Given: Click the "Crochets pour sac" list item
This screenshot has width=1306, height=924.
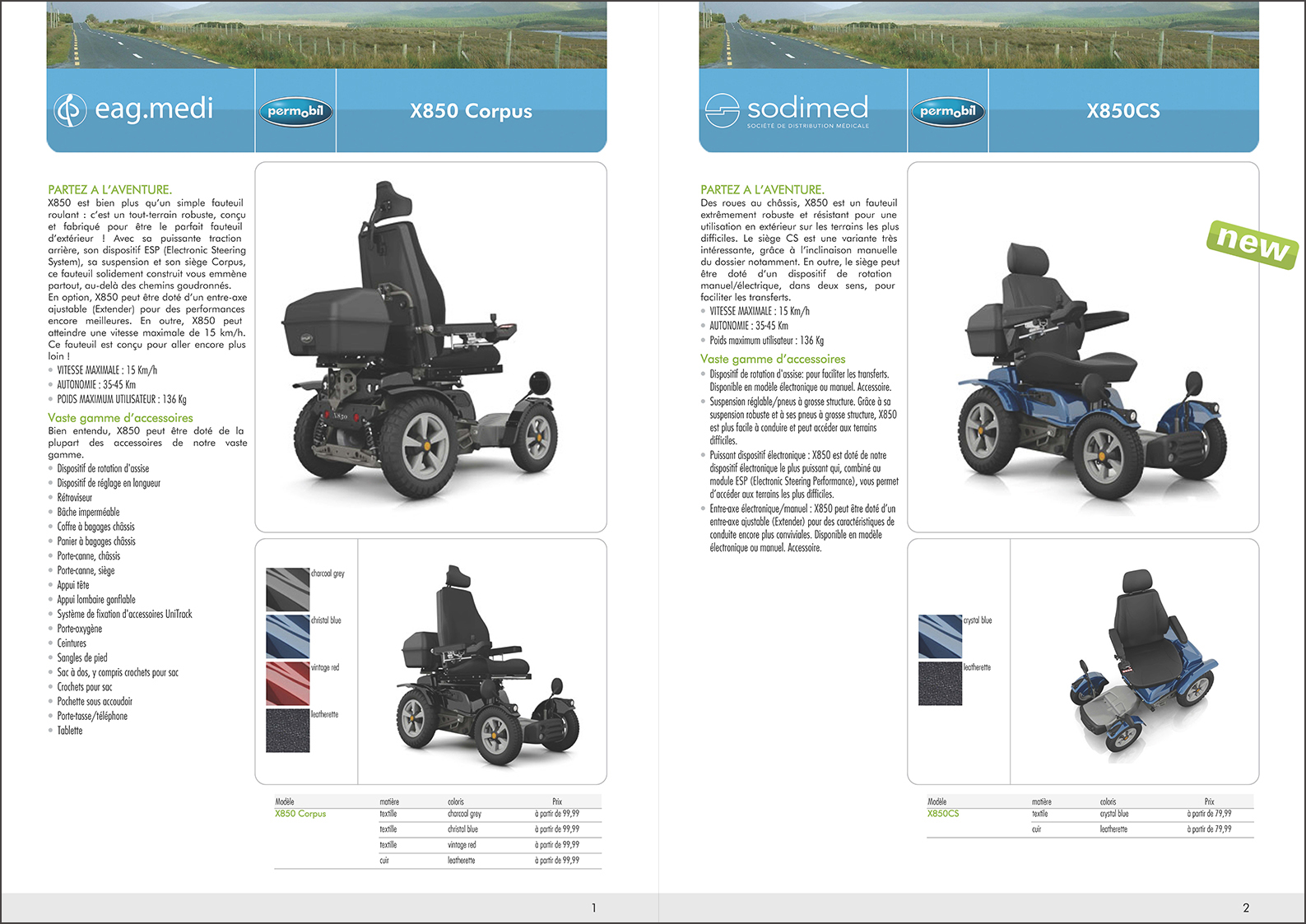Looking at the screenshot, I should tap(85, 687).
